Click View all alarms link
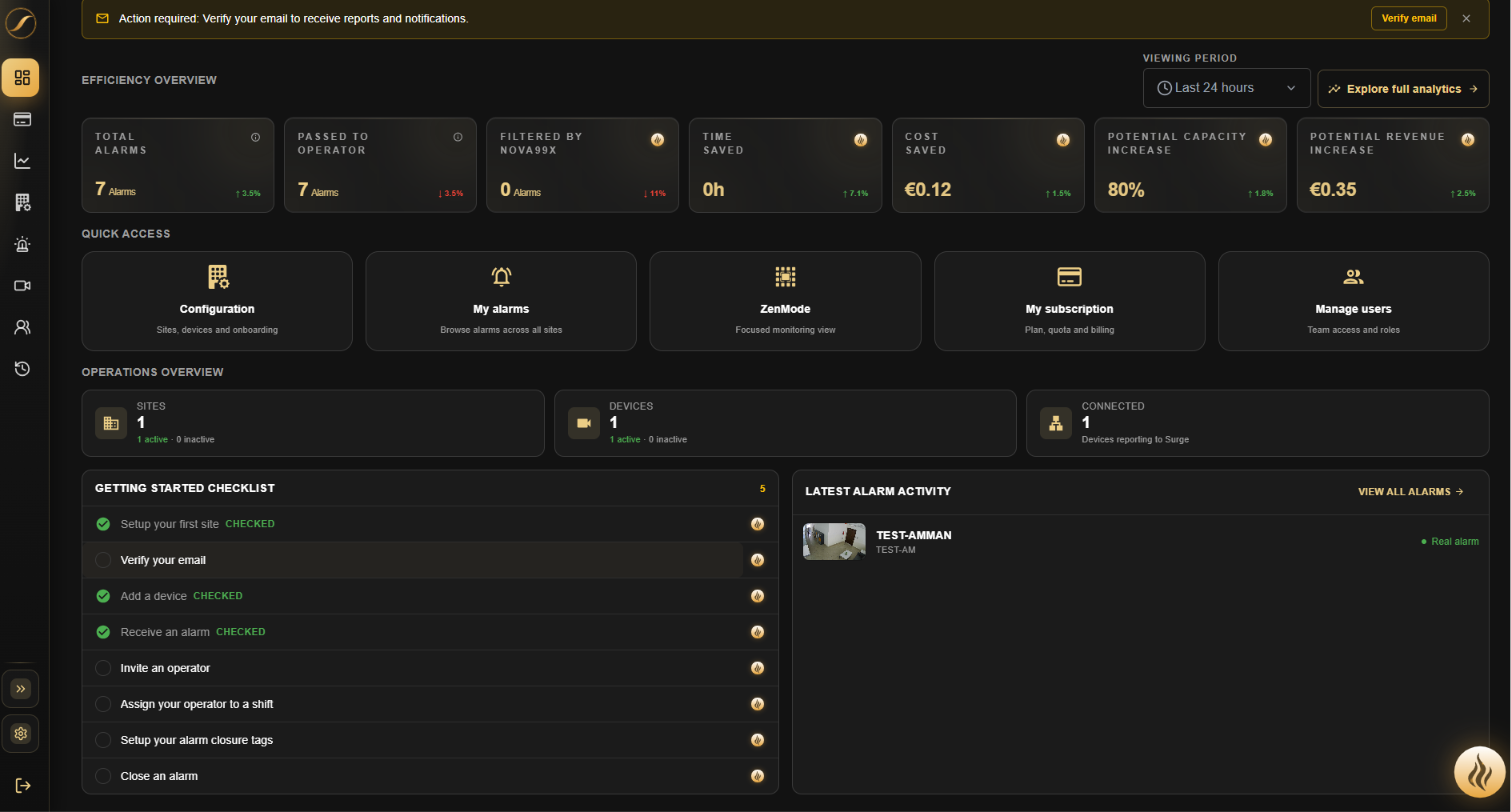 tap(1410, 492)
